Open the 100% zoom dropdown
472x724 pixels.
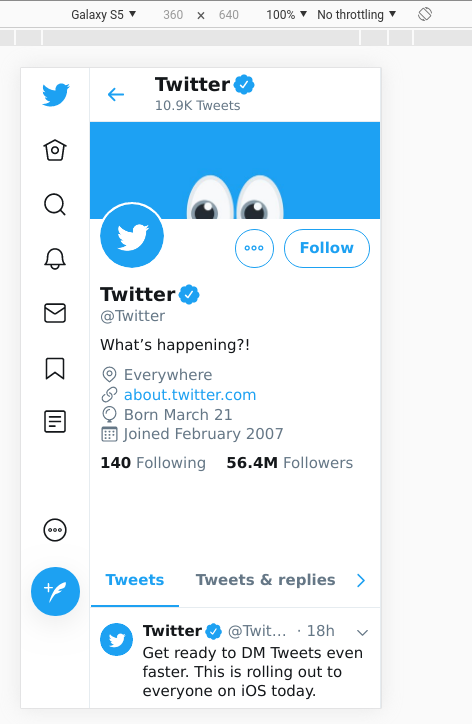click(x=286, y=14)
